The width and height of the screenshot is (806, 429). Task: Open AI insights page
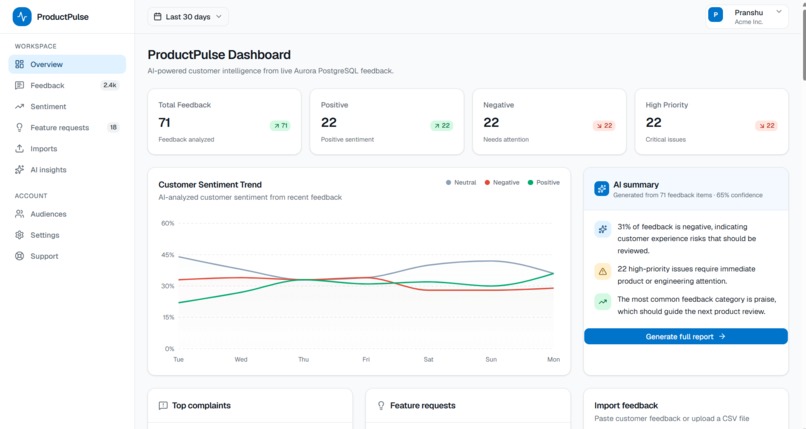pos(67,170)
